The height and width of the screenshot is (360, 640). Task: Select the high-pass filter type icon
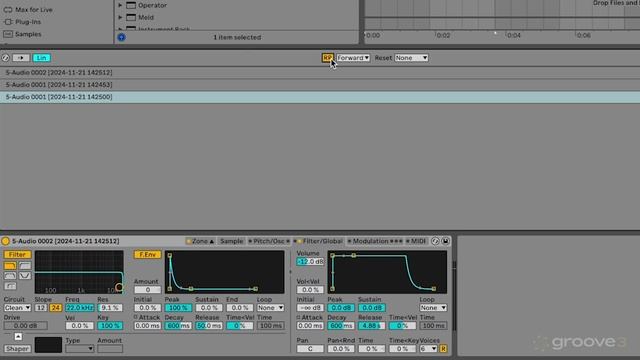tap(25, 266)
